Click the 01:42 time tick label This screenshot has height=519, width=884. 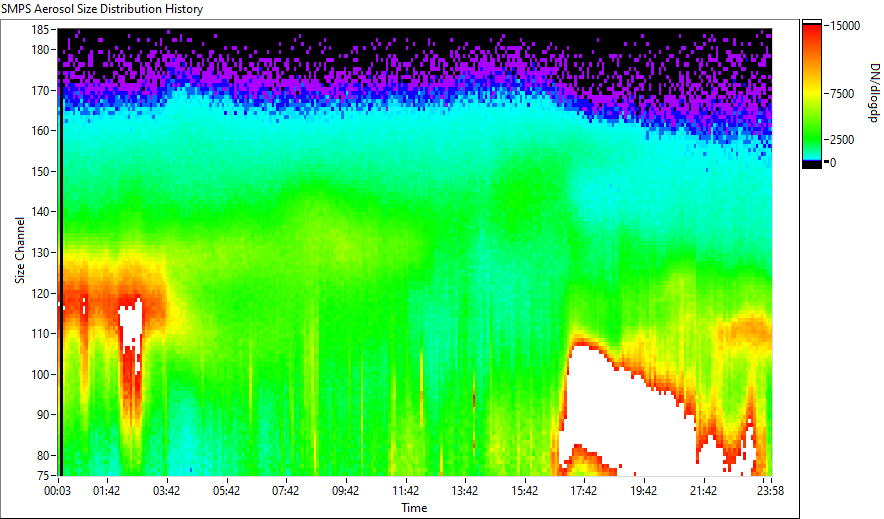(106, 491)
